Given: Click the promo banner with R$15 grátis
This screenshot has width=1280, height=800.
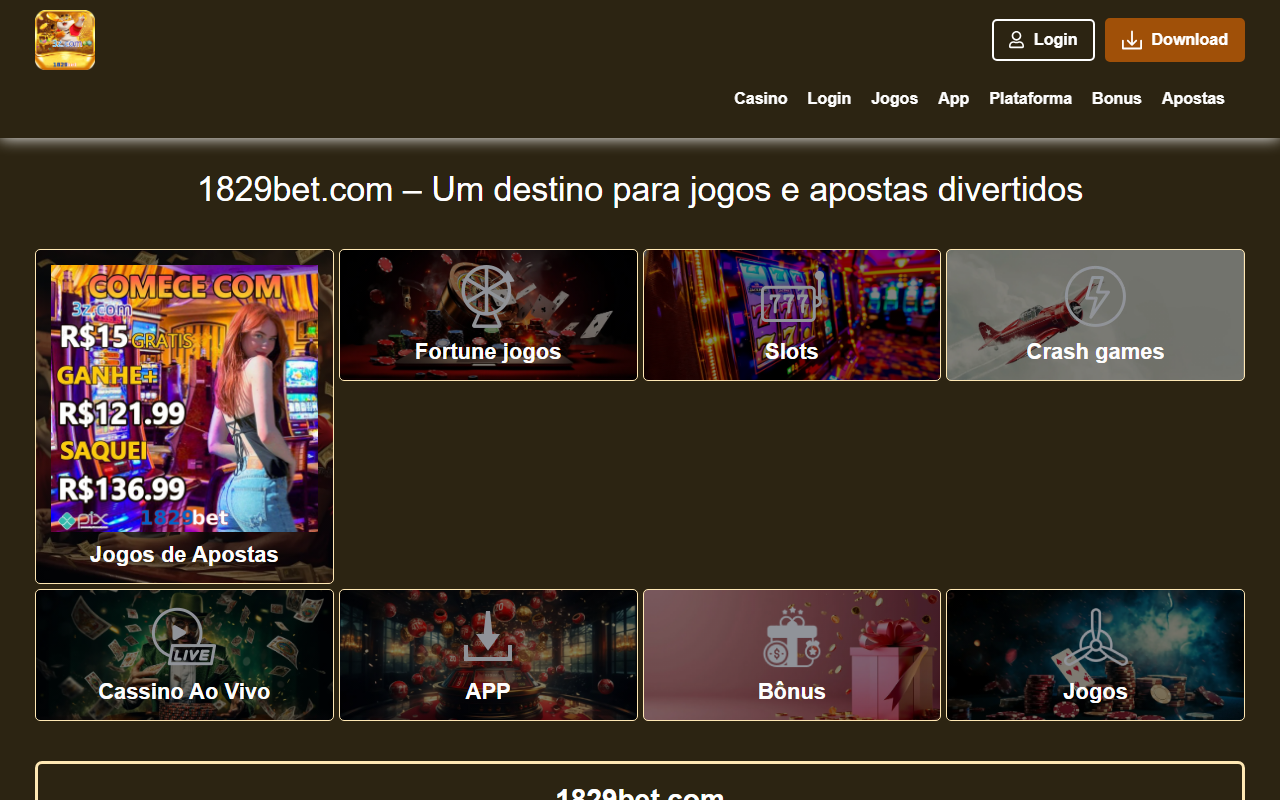Looking at the screenshot, I should point(185,399).
